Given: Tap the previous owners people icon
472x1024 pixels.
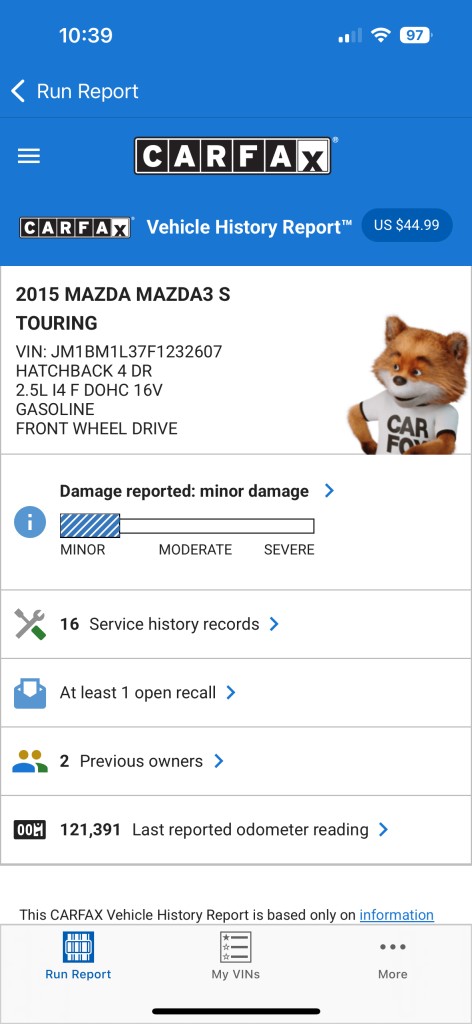Looking at the screenshot, I should point(30,761).
